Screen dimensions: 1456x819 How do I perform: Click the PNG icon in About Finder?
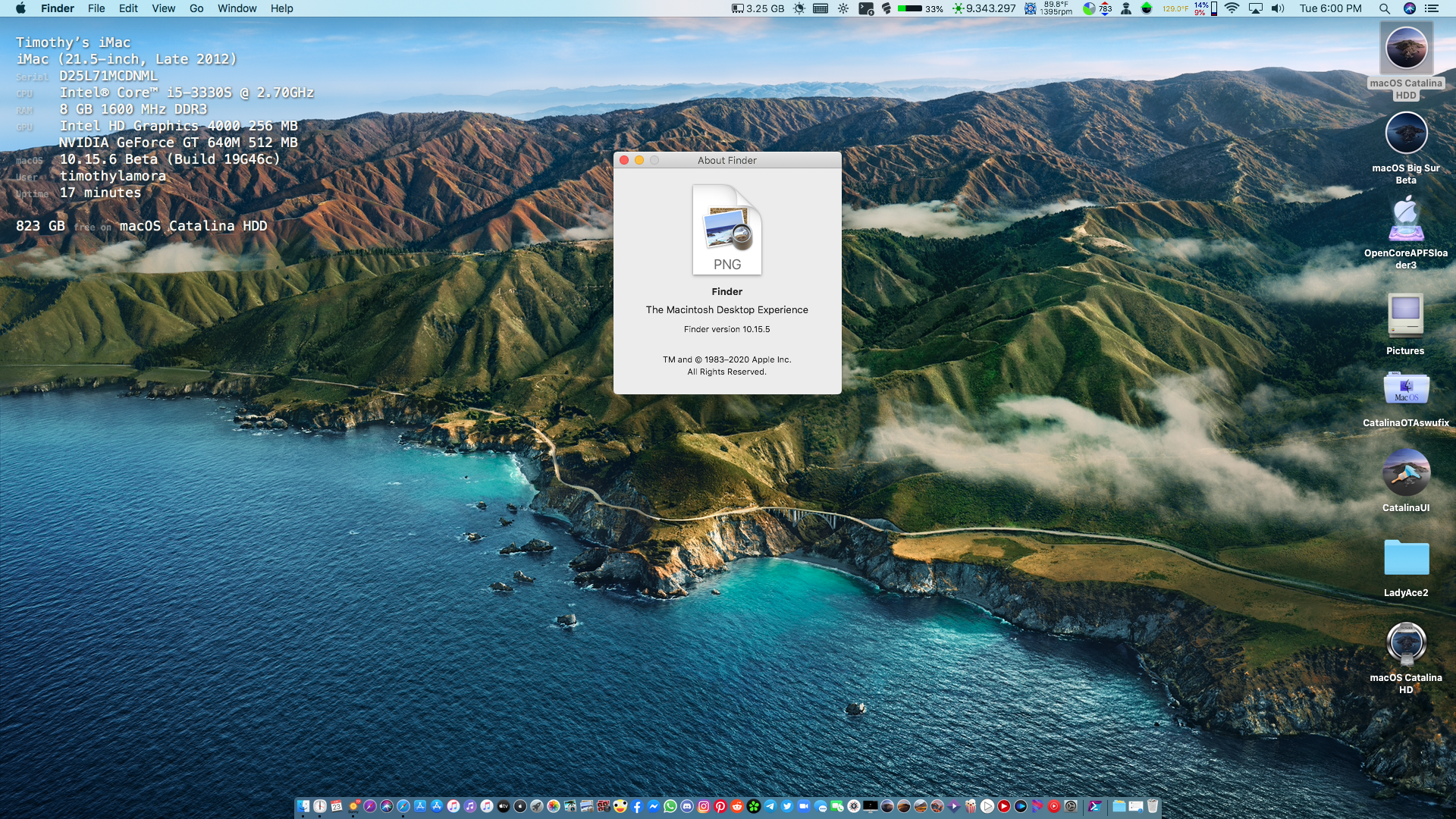[x=726, y=230]
